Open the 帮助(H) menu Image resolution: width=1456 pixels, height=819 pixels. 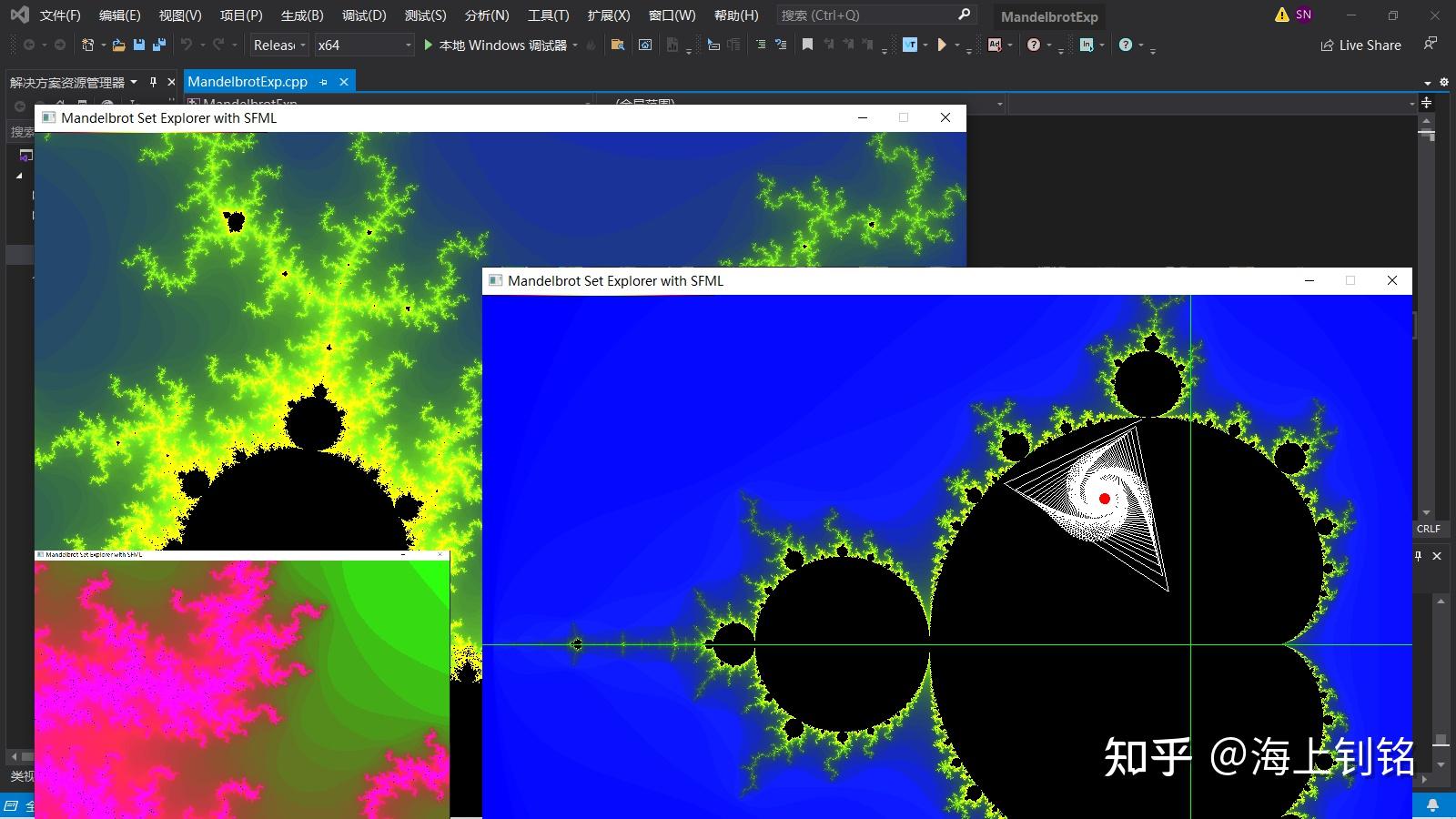pos(736,15)
